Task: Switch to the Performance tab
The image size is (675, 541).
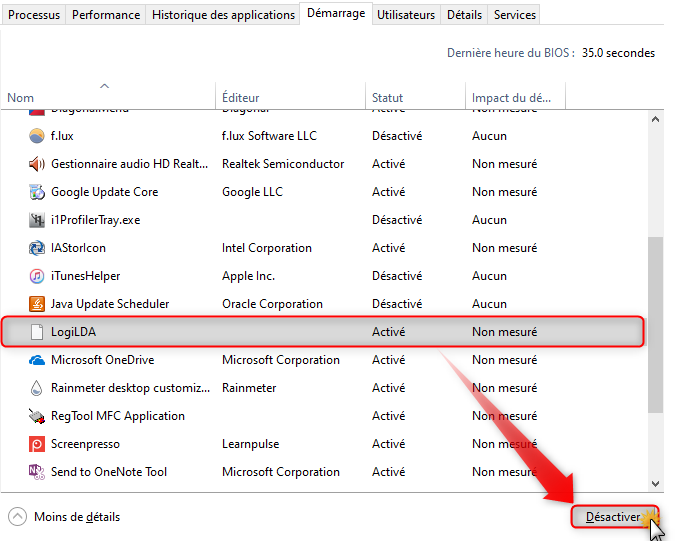Action: pos(106,15)
